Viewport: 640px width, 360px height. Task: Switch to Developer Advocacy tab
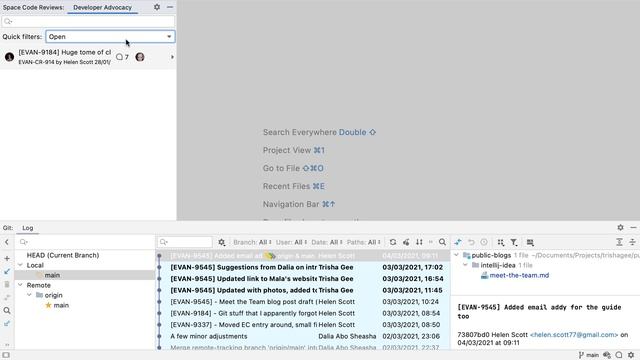coord(102,7)
